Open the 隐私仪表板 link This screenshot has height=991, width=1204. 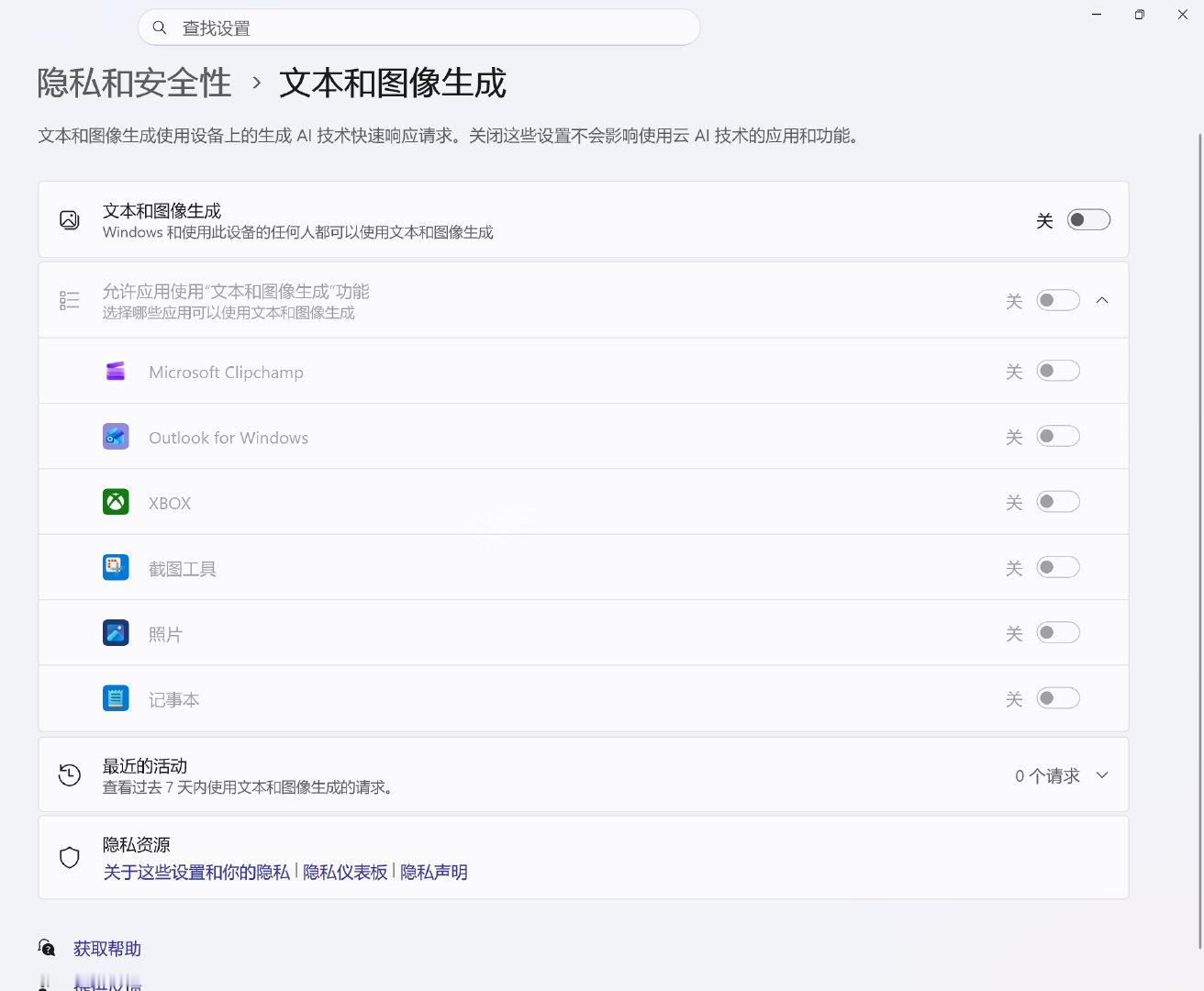coord(345,872)
